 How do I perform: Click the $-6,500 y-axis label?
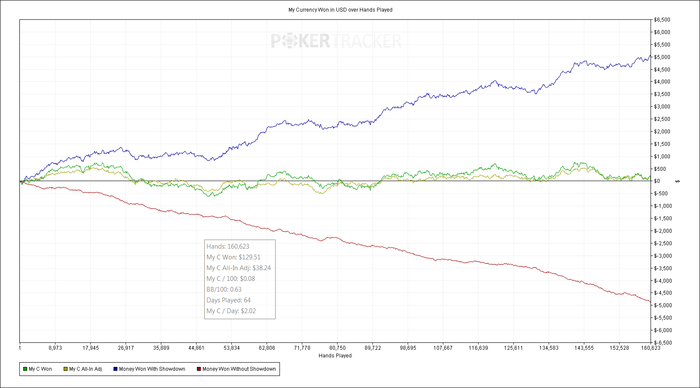[663, 343]
